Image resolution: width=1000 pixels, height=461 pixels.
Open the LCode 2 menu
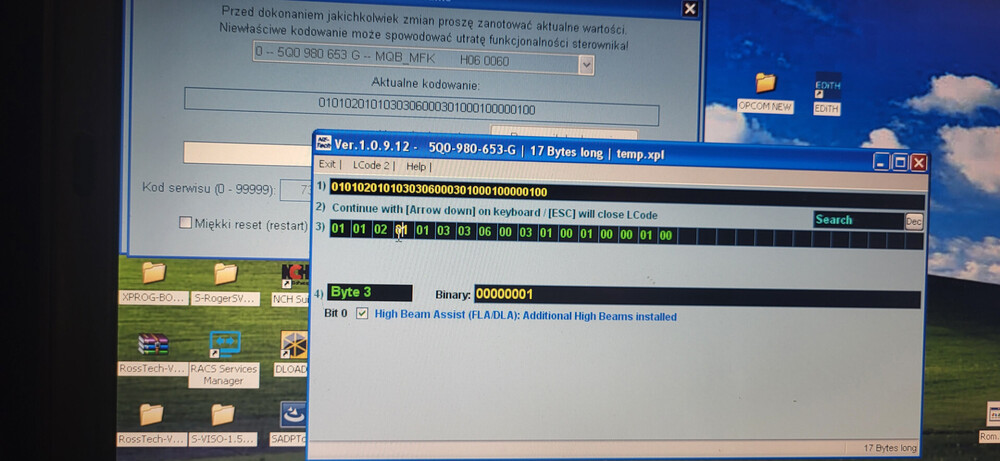click(x=372, y=166)
